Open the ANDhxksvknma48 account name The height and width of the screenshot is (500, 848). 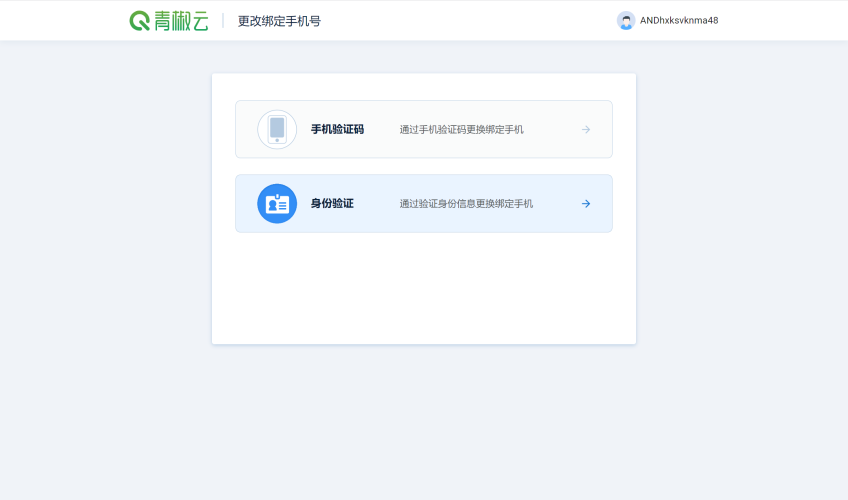coord(679,21)
